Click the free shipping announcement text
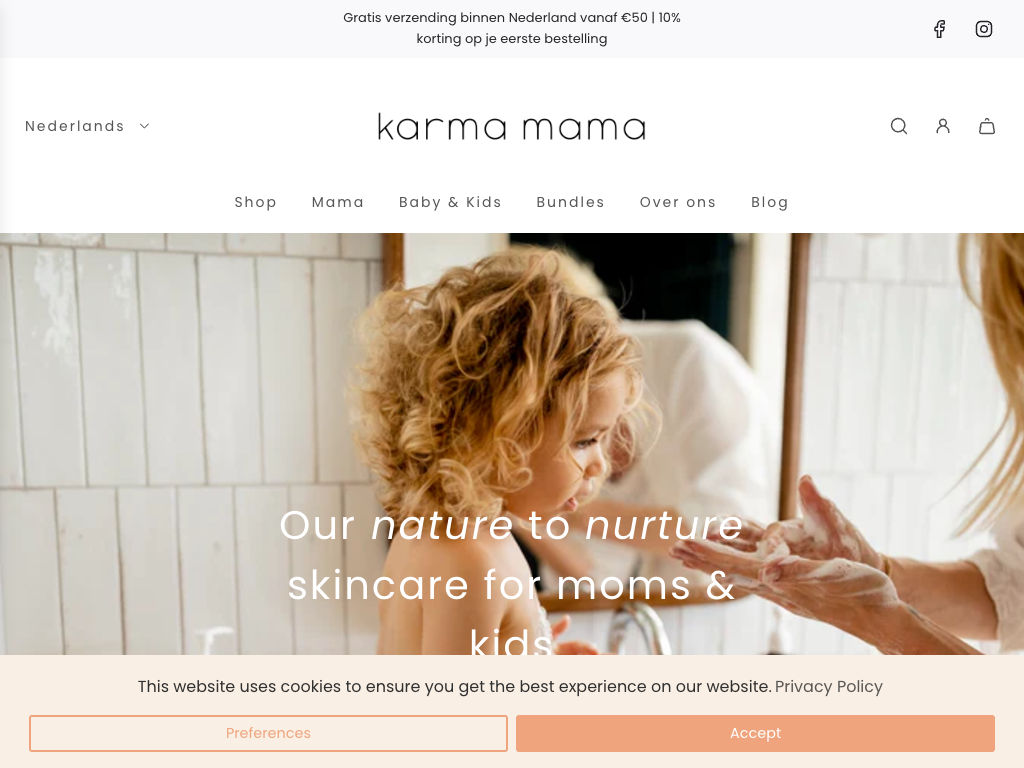The width and height of the screenshot is (1024, 768). (511, 28)
